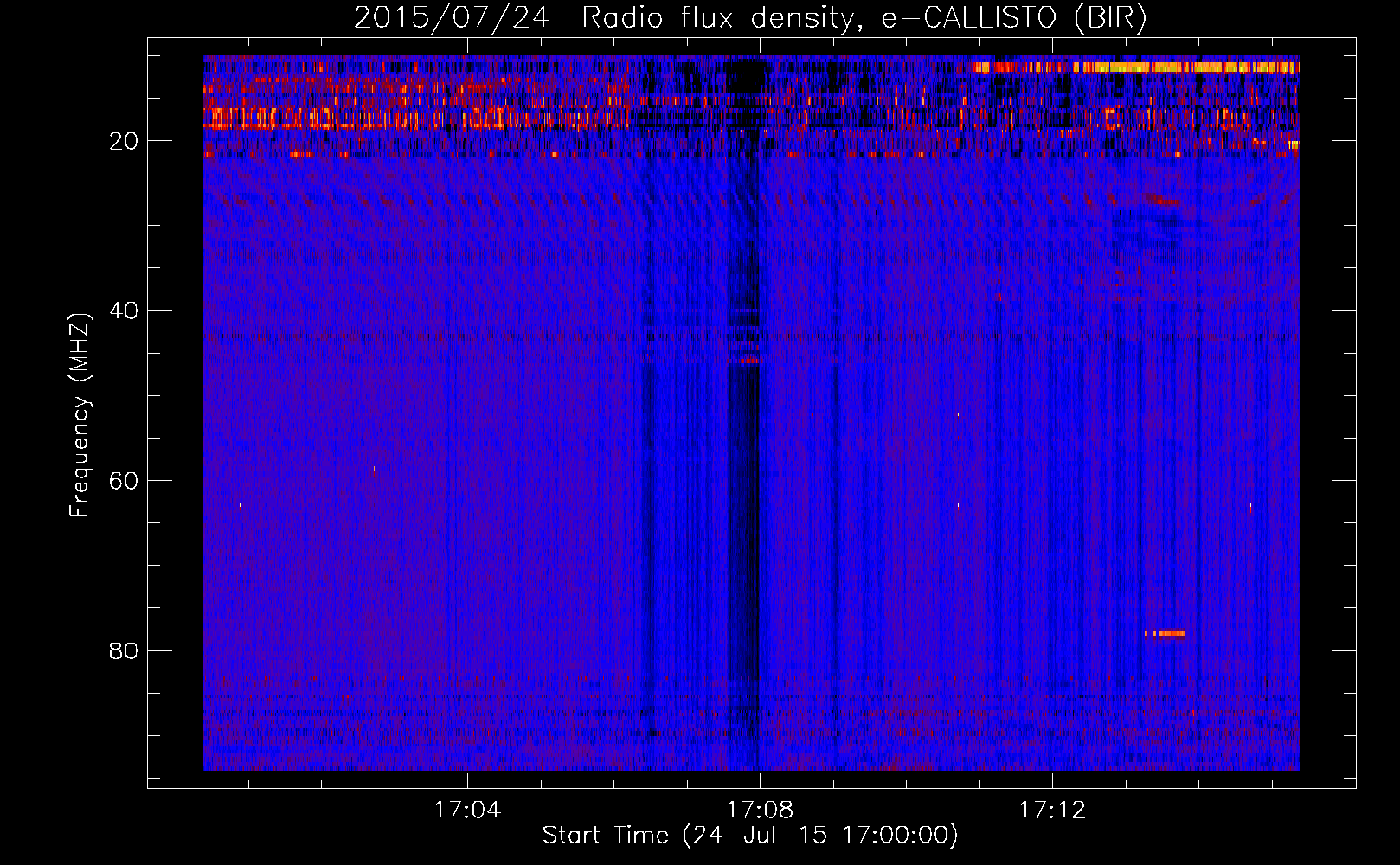
Task: Click the orange burst streak near 78 MHz
Action: (x=1165, y=634)
